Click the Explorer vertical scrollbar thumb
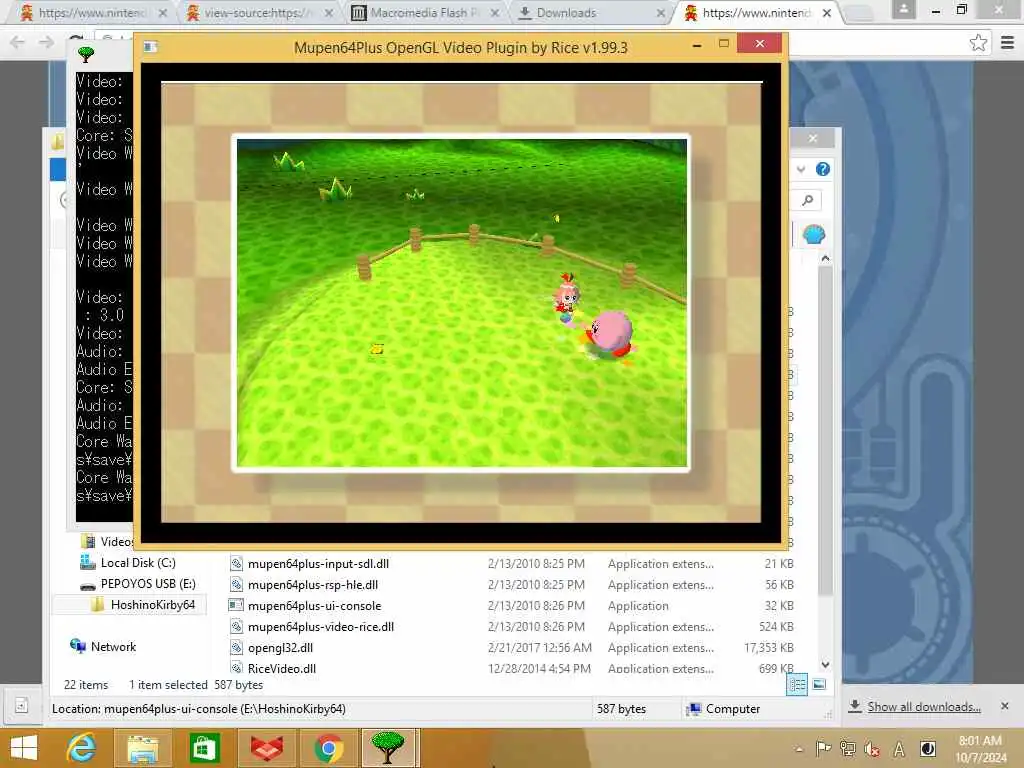The width and height of the screenshot is (1024, 768). pos(825,431)
